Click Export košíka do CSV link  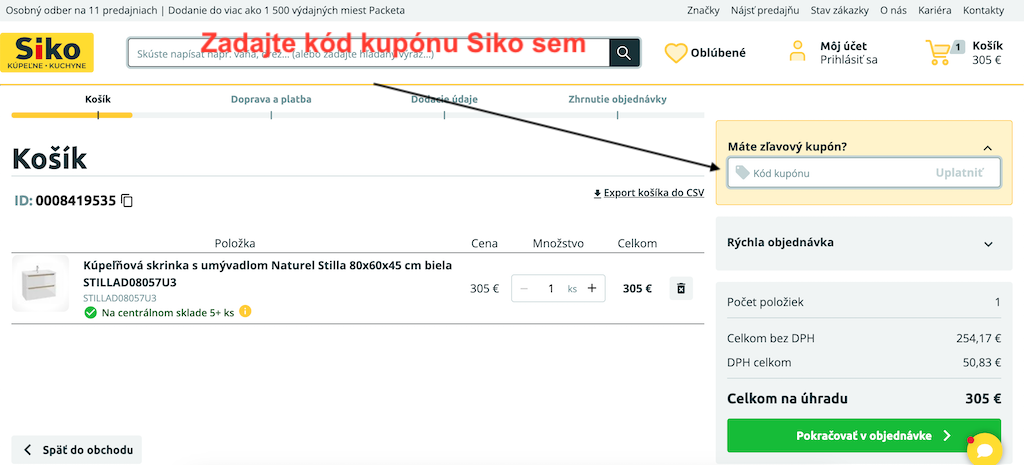(x=648, y=193)
